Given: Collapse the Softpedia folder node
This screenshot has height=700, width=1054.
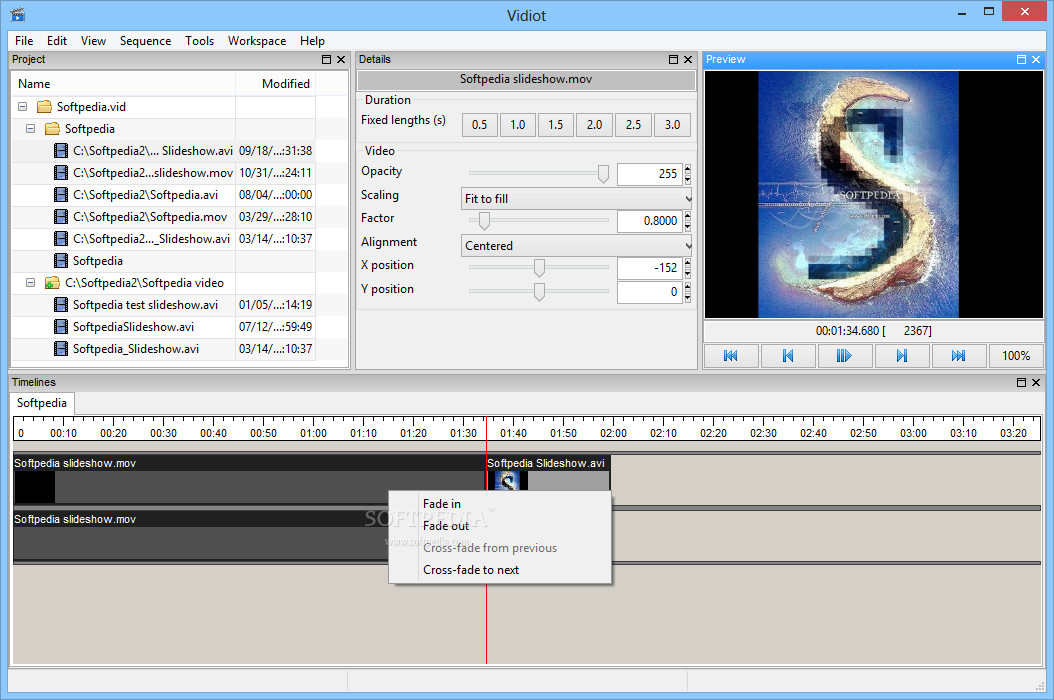Looking at the screenshot, I should [x=30, y=128].
